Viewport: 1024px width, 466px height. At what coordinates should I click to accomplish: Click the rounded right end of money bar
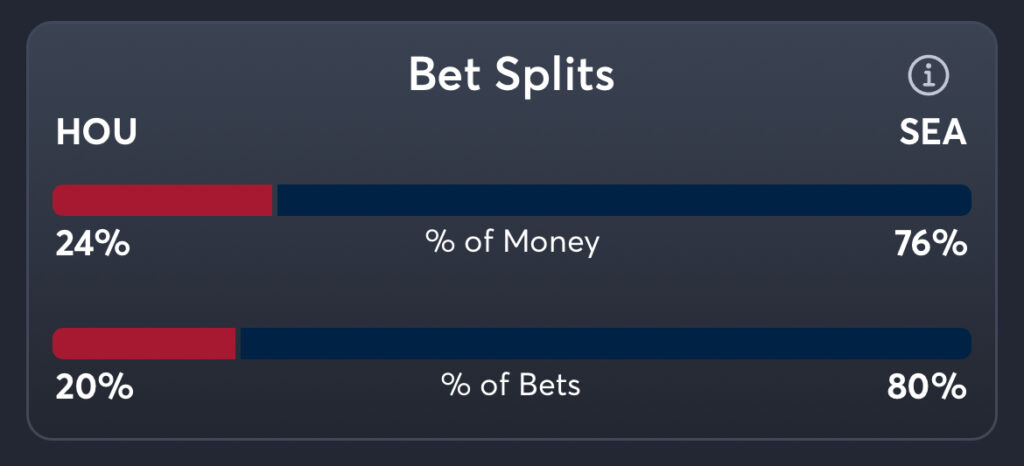click(964, 200)
